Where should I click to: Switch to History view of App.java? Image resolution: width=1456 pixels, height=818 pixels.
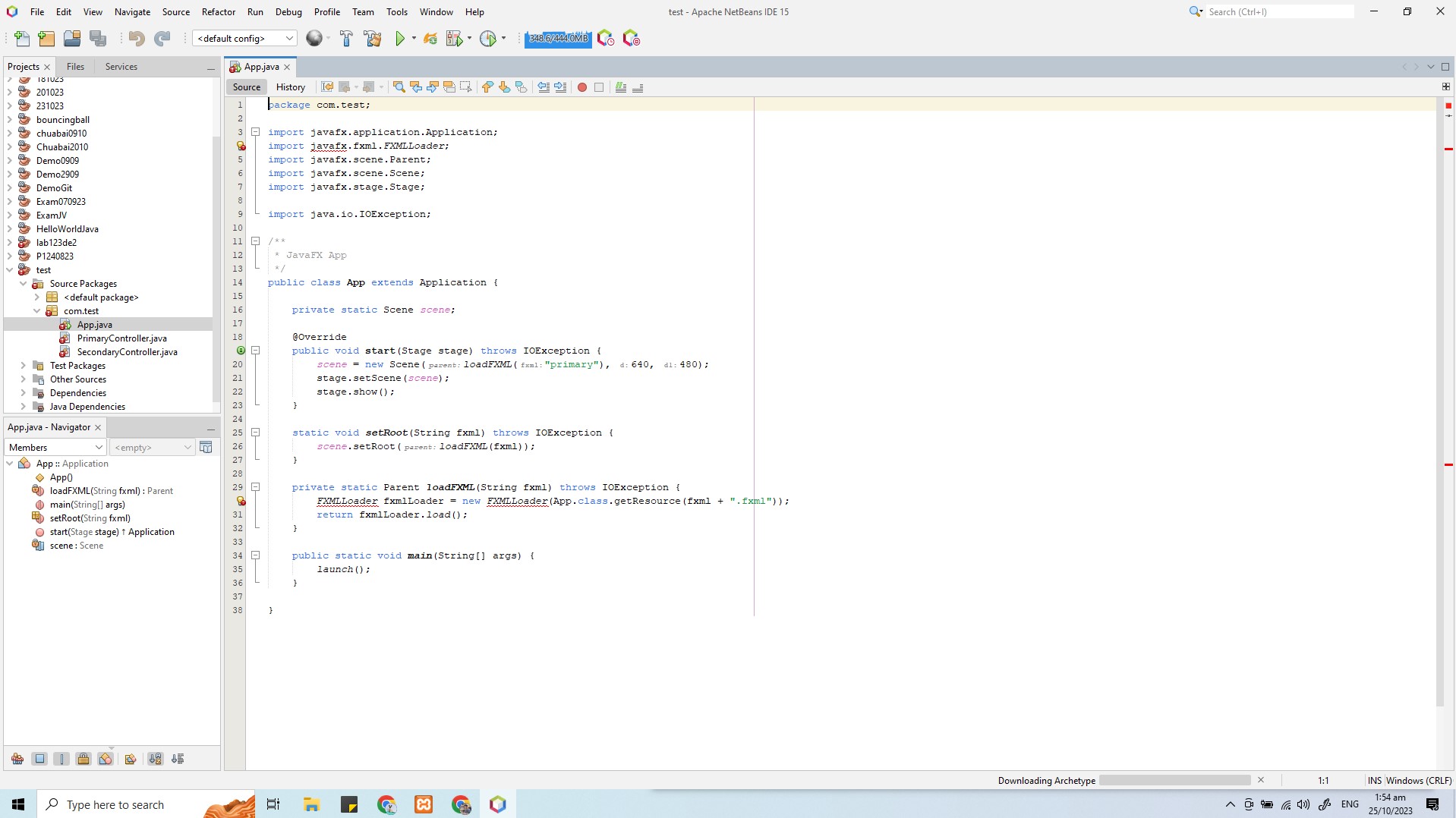pyautogui.click(x=291, y=87)
